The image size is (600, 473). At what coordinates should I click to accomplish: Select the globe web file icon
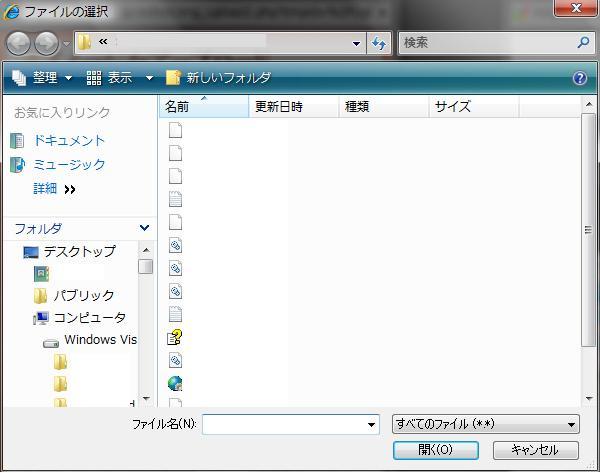click(175, 382)
